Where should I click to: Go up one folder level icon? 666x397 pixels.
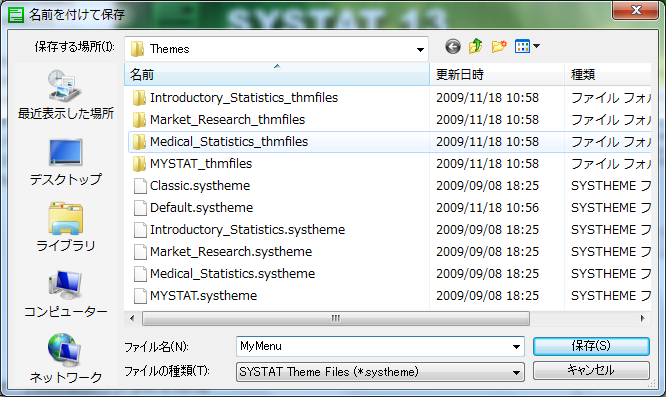pyautogui.click(x=476, y=46)
